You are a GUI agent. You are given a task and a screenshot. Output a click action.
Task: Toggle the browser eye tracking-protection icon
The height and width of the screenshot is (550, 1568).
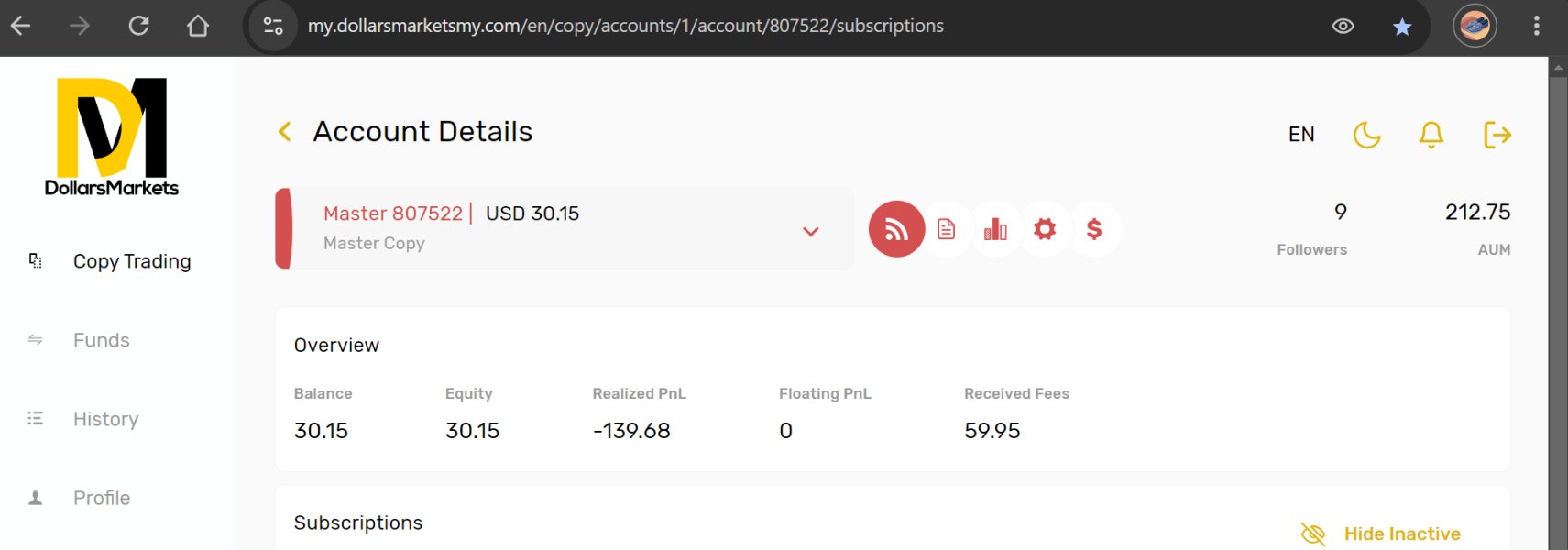click(x=1343, y=26)
